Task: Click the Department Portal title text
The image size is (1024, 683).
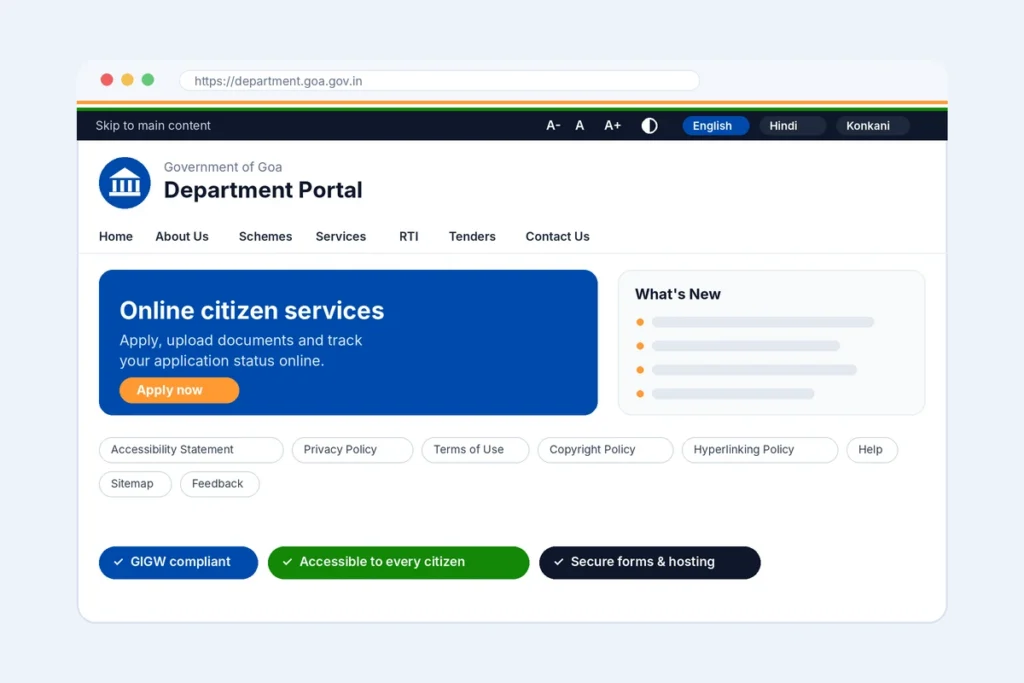Action: coord(263,190)
